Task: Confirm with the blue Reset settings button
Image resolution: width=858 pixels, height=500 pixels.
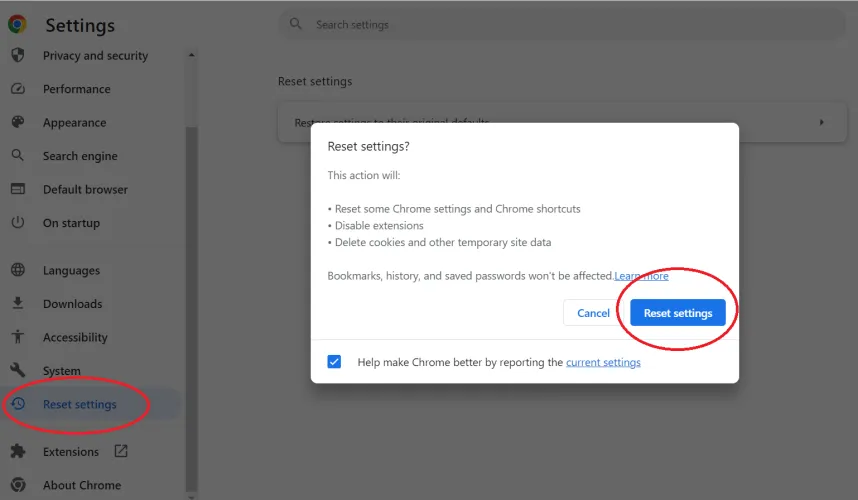Action: coord(677,313)
